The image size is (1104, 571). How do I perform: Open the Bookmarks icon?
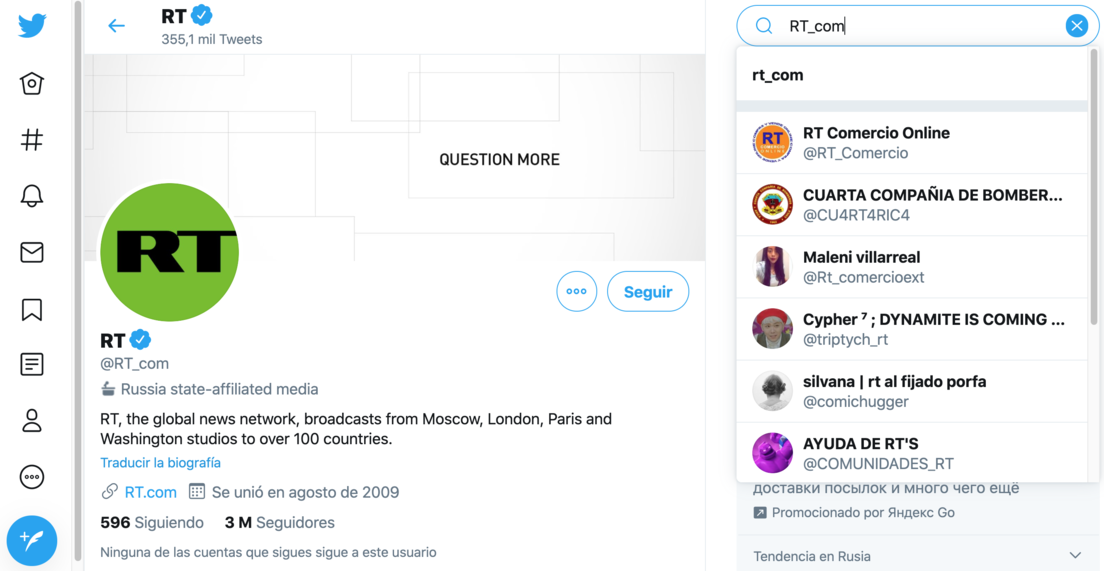click(32, 310)
